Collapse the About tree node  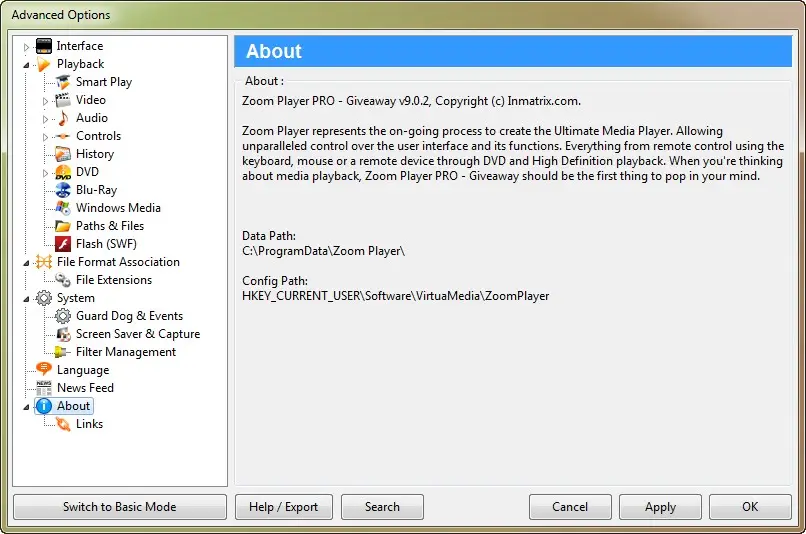tap(26, 407)
